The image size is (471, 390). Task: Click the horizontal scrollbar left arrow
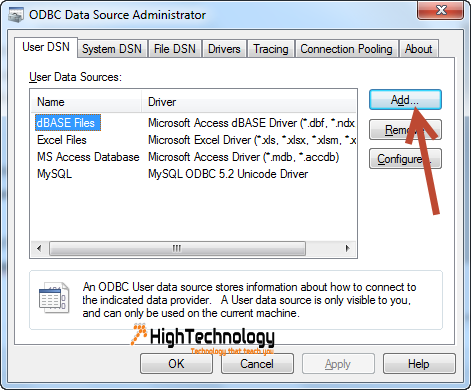pos(39,248)
